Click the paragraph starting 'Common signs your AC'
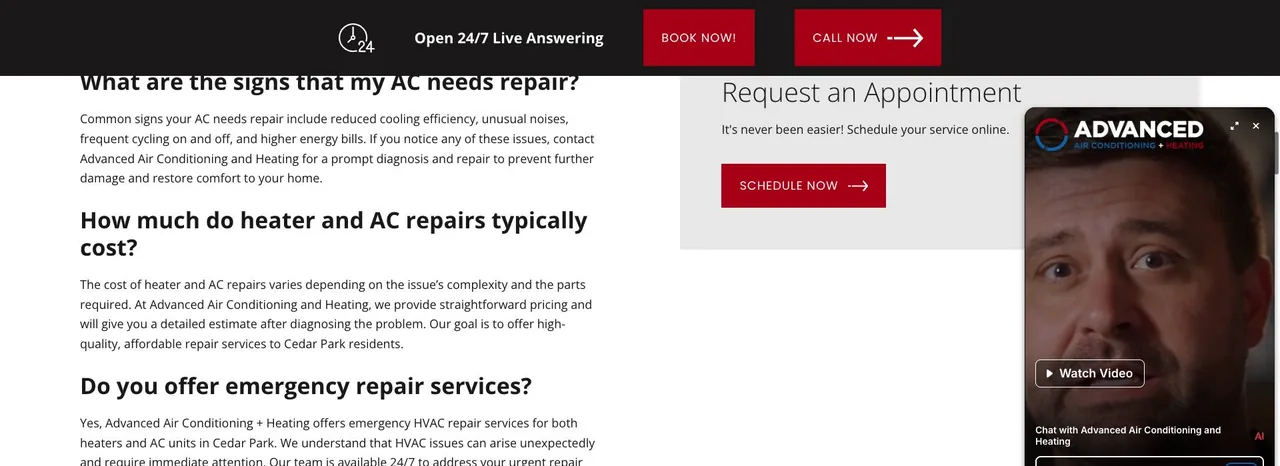The height and width of the screenshot is (466, 1280). [337, 148]
